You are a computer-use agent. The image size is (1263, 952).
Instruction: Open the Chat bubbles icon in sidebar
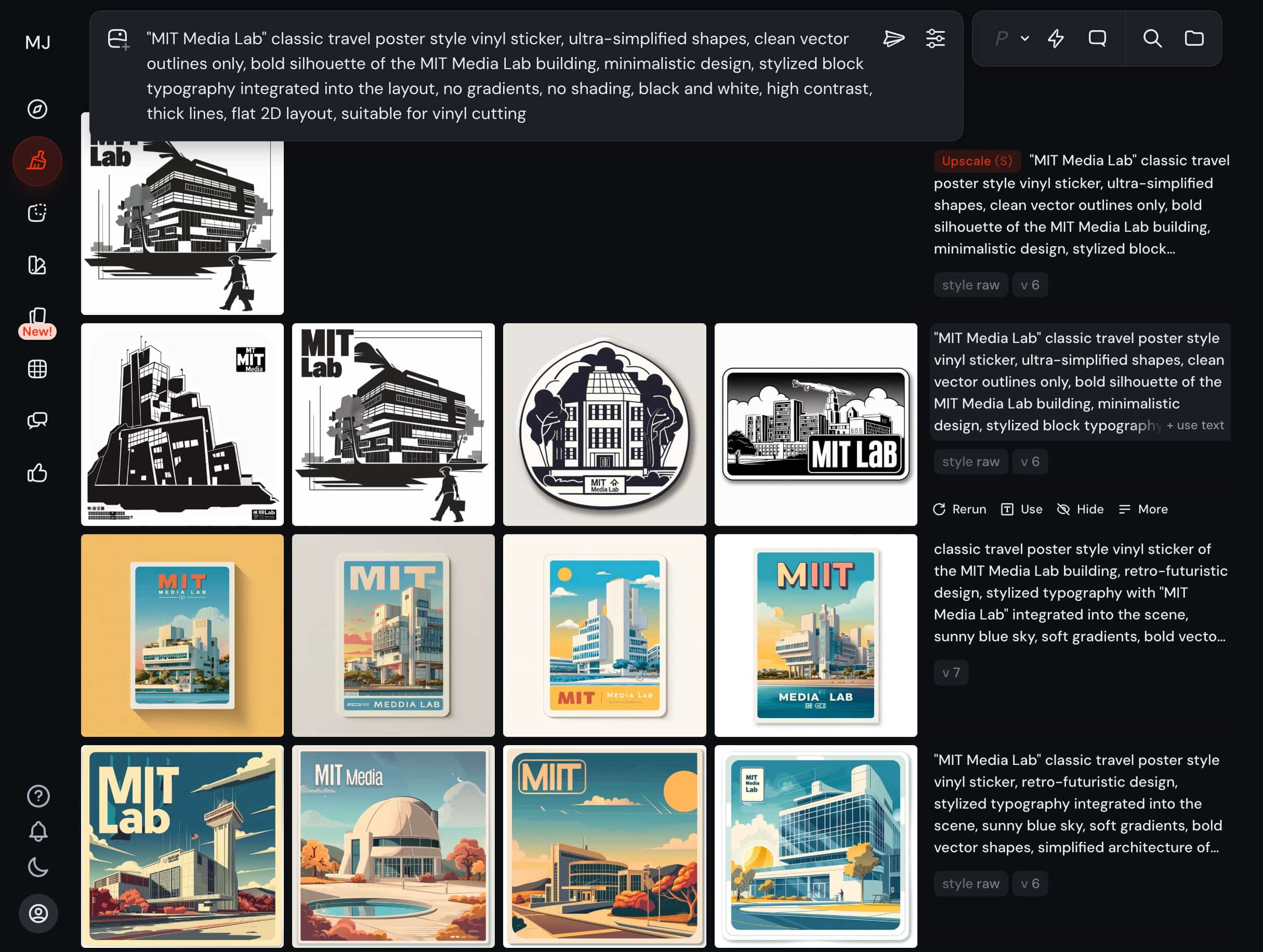[38, 420]
